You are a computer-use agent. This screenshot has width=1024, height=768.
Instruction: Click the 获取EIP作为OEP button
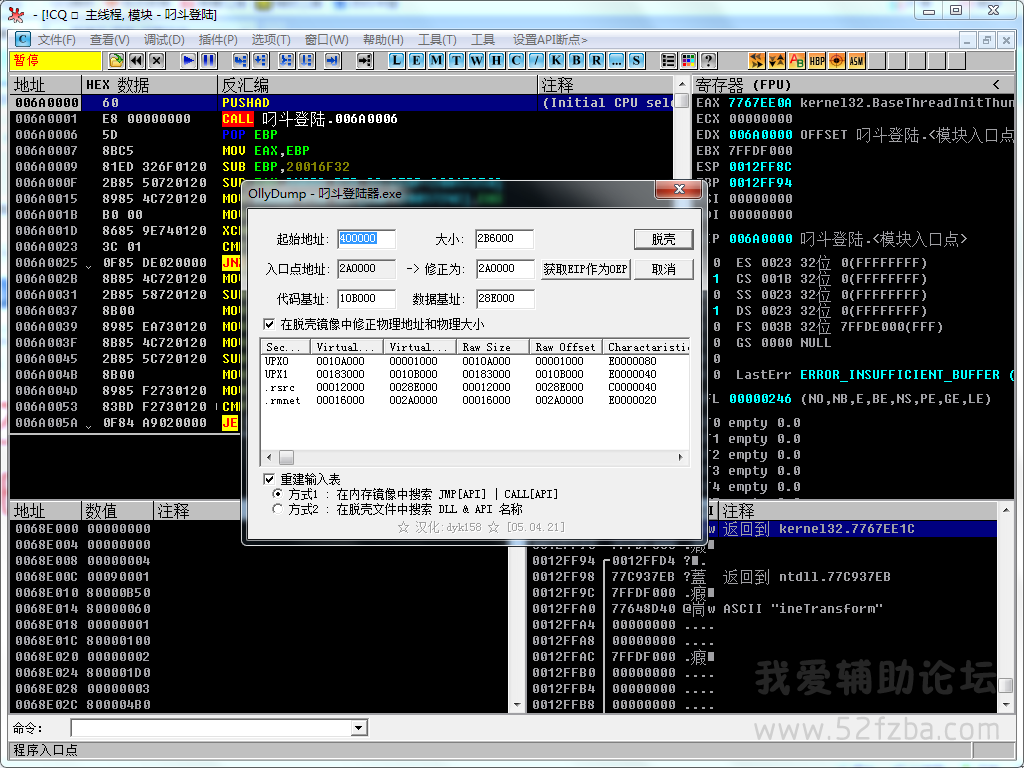pyautogui.click(x=585, y=269)
